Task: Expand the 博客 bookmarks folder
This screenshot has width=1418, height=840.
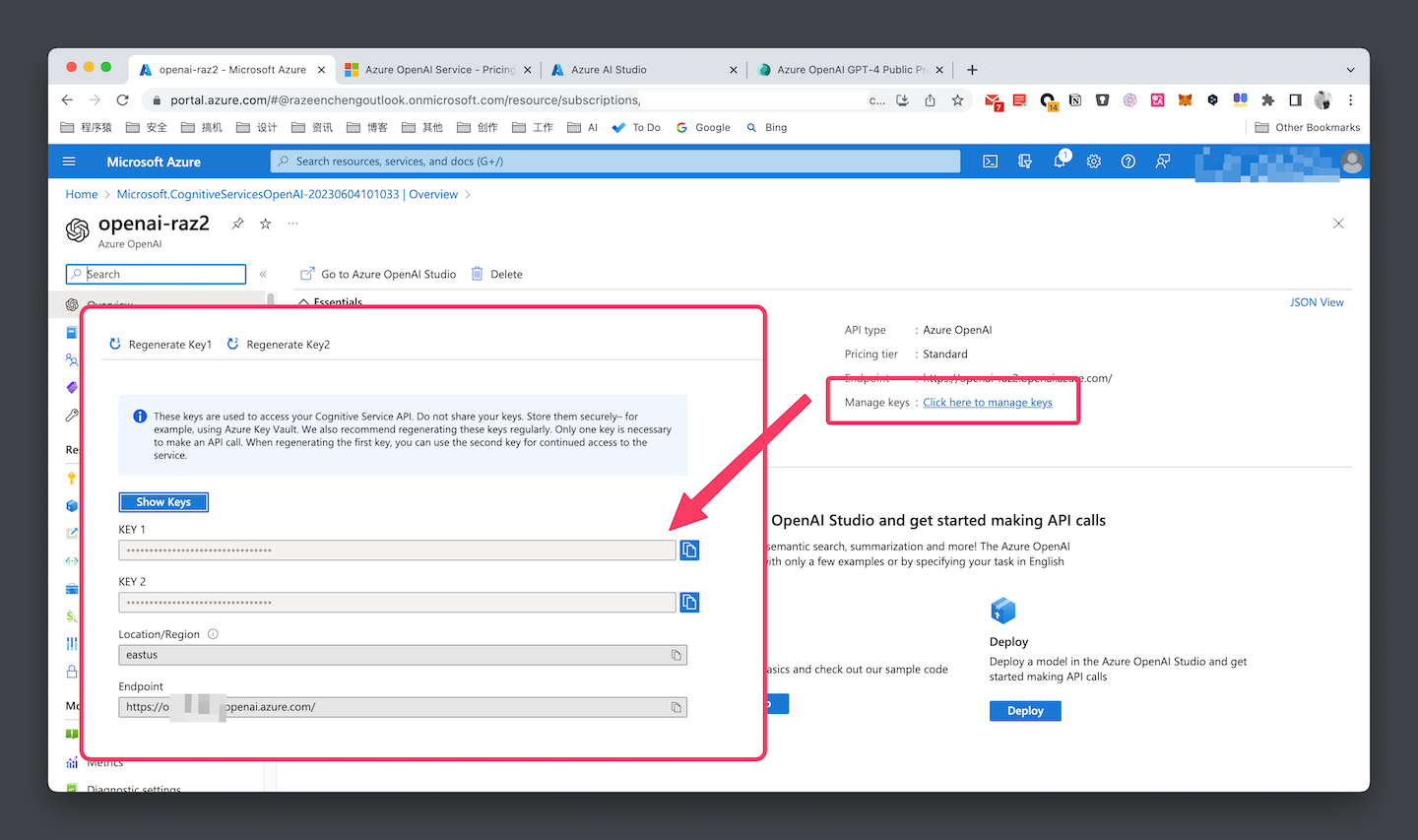Action: 367,127
